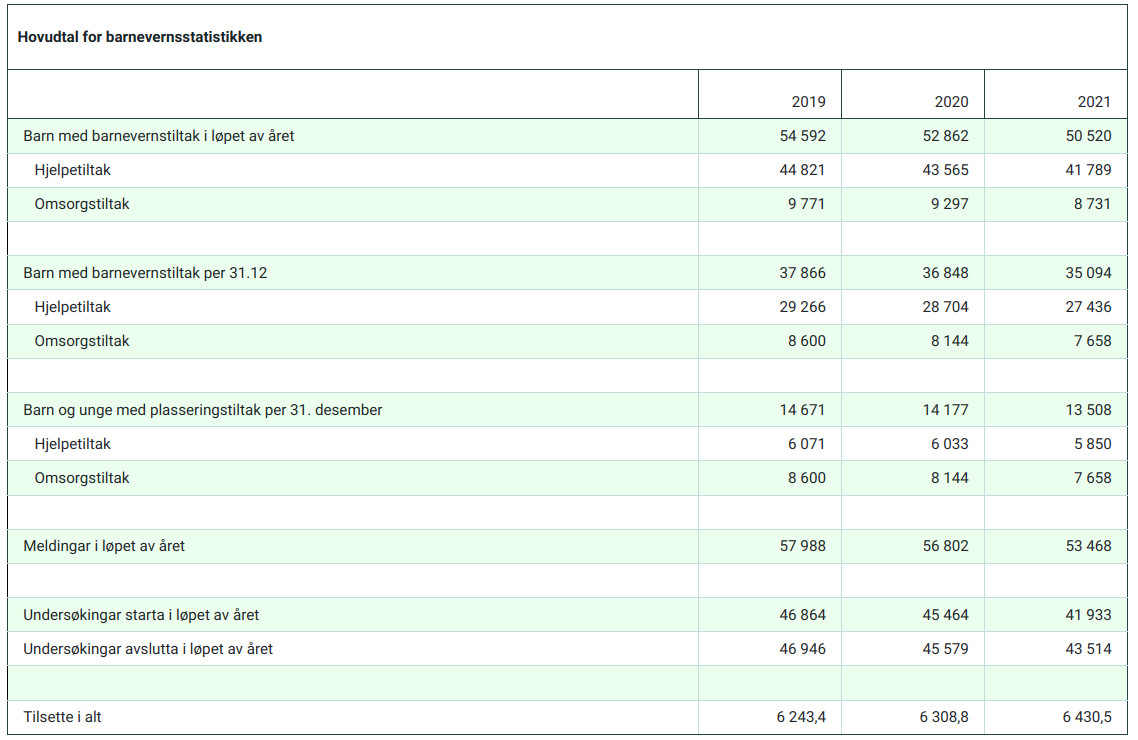This screenshot has height=740, width=1138.
Task: Click row label 'Barn med barnevernstiltak i løpet av året'
Action: coord(159,136)
